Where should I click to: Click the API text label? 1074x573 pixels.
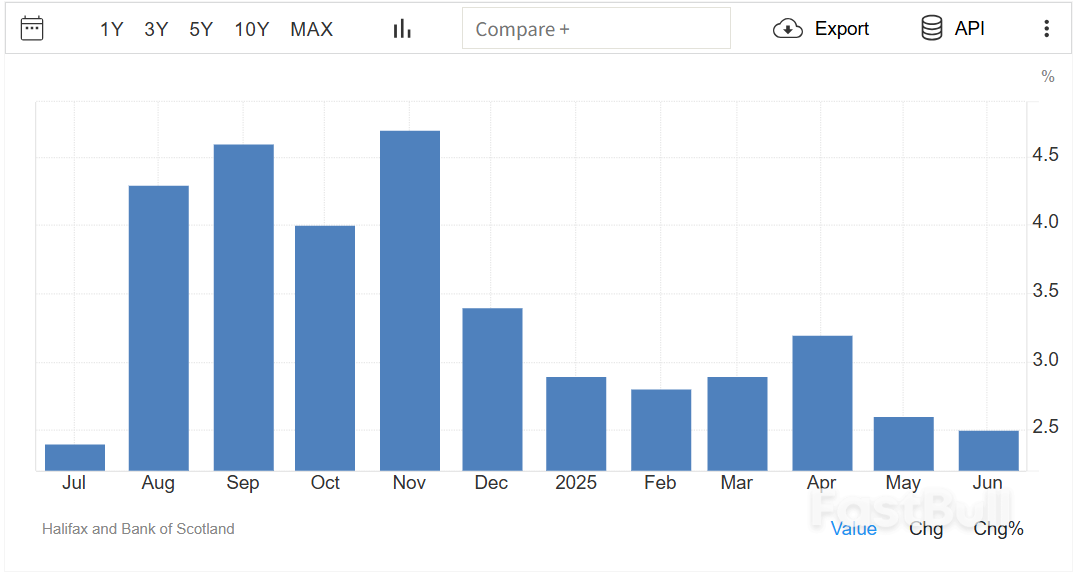[969, 29]
